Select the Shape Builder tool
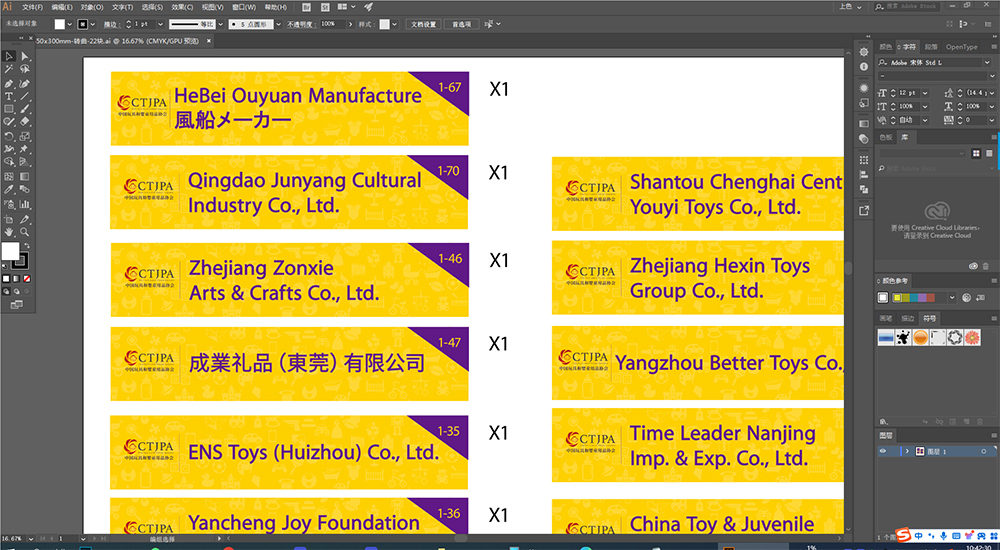The width and height of the screenshot is (1000, 550). (x=9, y=162)
